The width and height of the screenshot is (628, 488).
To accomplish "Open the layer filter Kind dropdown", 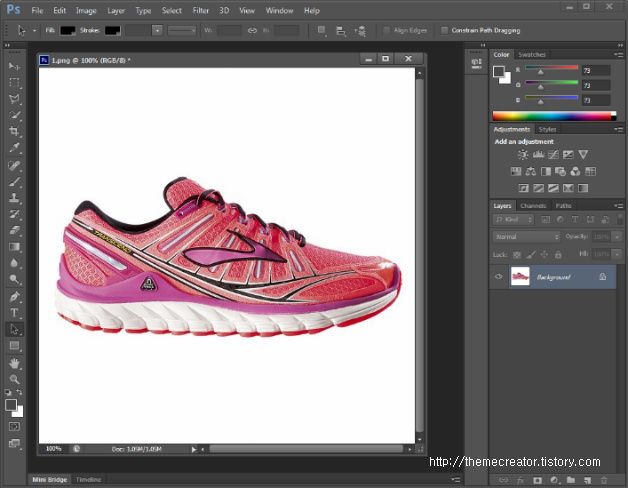I will click(513, 220).
